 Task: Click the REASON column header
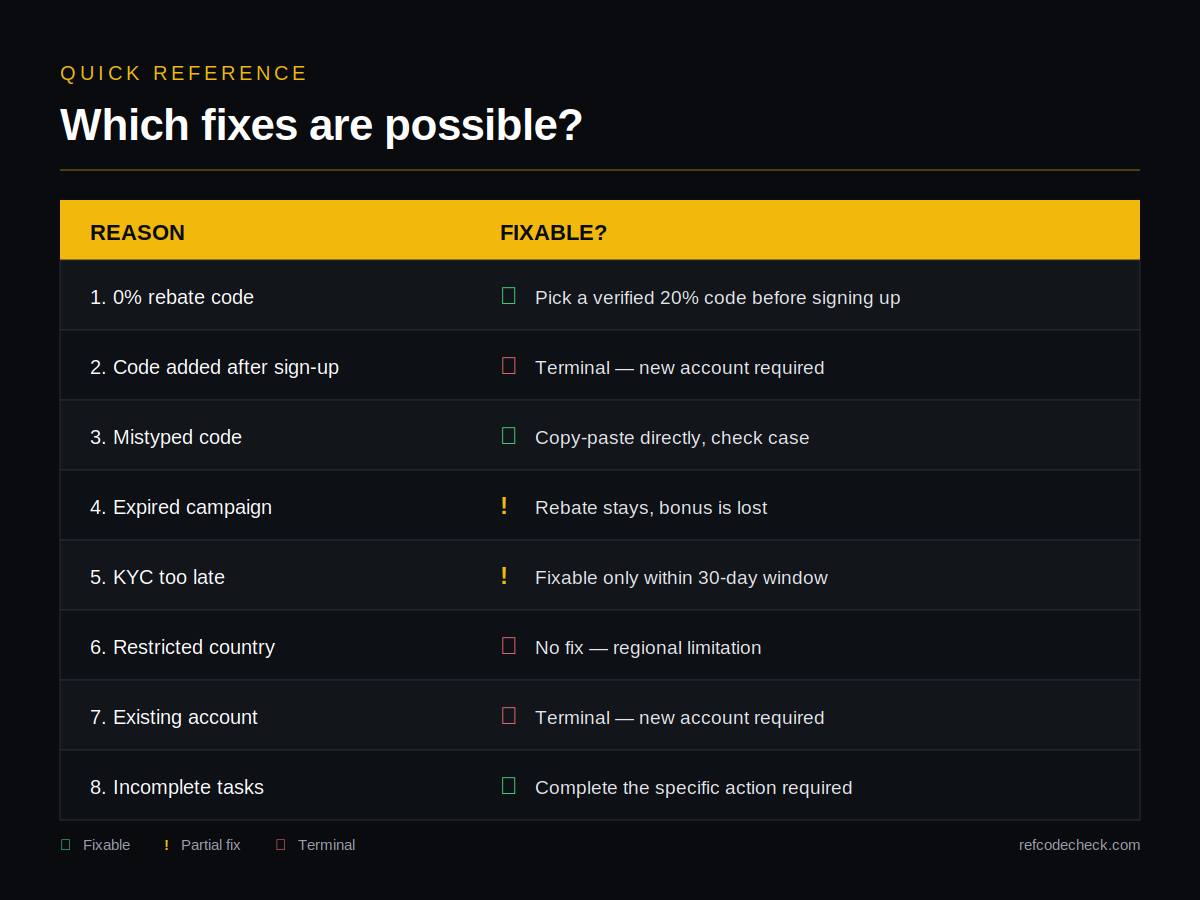137,232
